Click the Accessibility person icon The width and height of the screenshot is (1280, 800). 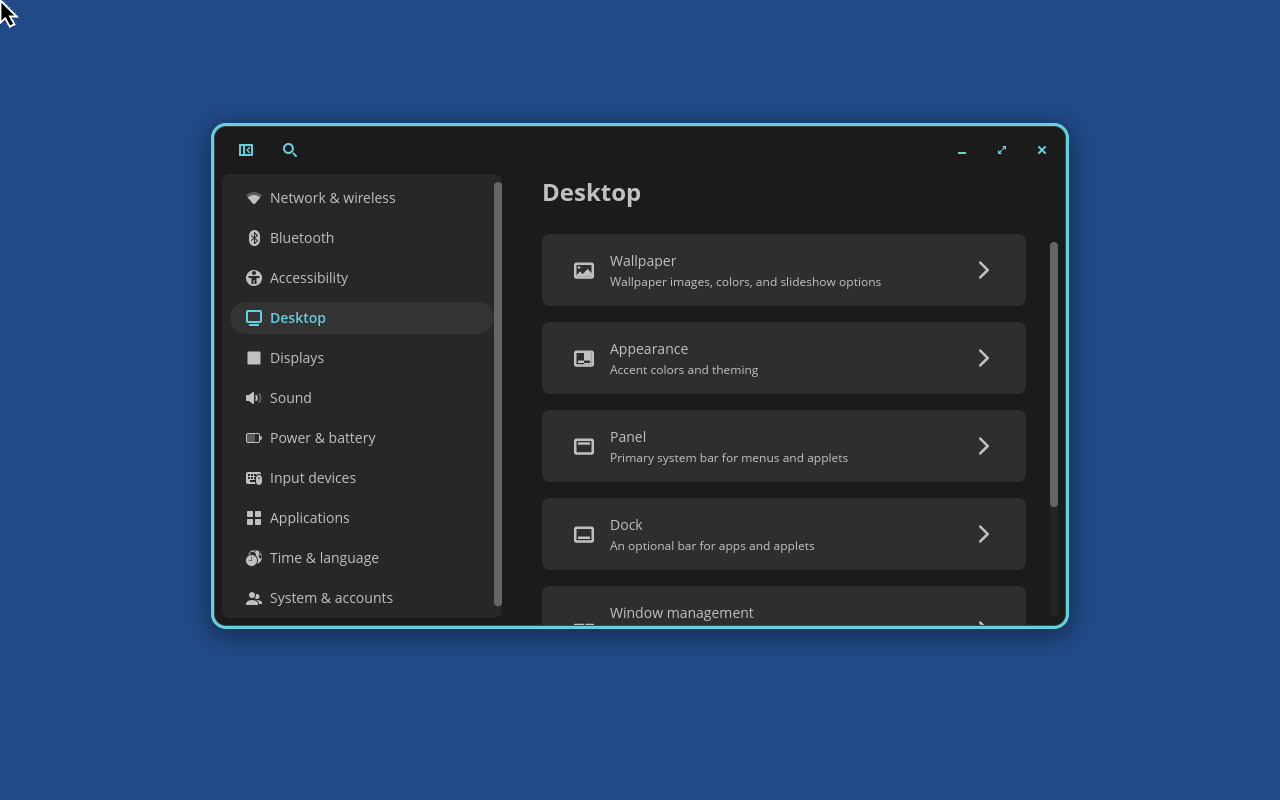pyautogui.click(x=254, y=278)
